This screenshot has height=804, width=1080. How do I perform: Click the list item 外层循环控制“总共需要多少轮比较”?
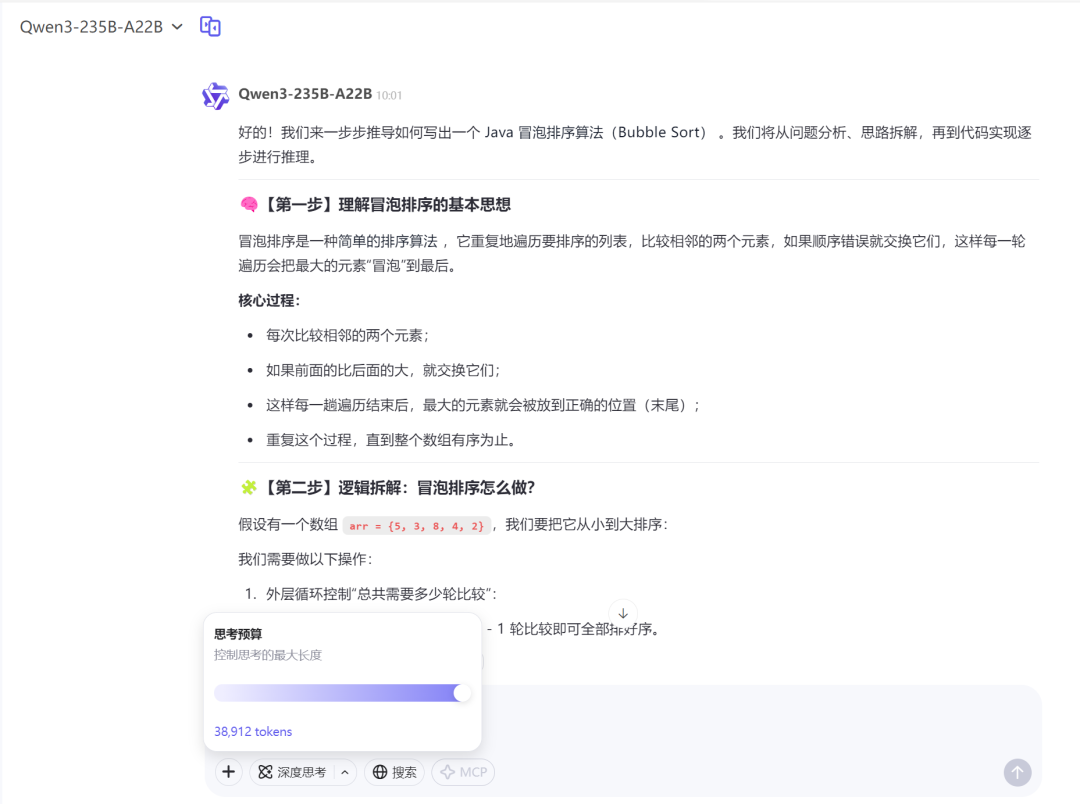[382, 594]
